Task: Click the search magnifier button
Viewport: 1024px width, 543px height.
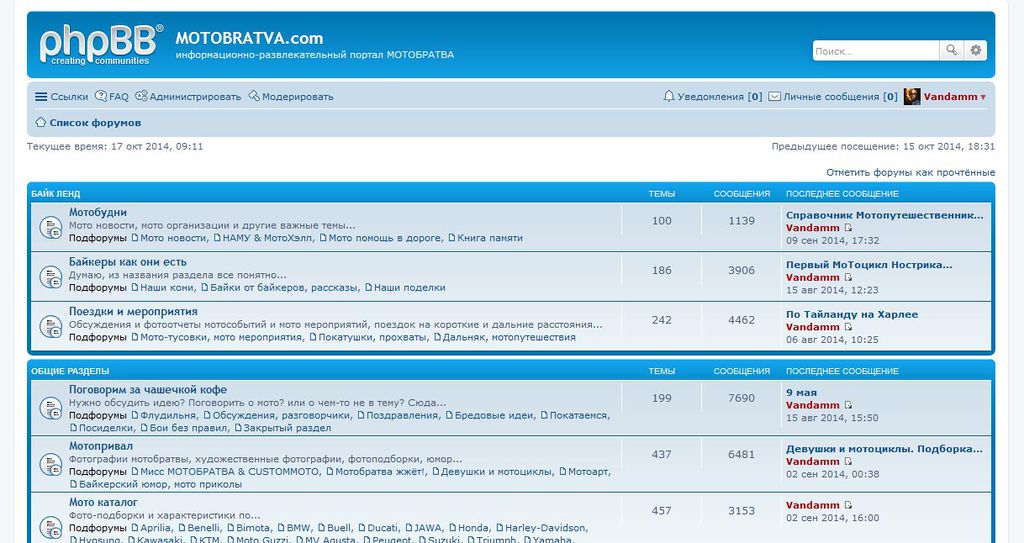Action: 952,50
